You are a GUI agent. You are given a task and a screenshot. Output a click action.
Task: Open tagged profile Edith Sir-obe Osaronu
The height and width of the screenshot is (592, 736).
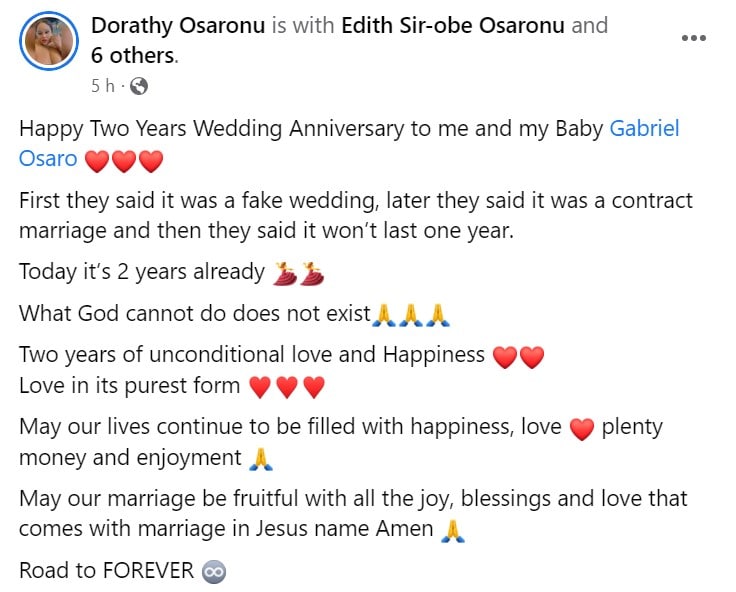coord(453,25)
